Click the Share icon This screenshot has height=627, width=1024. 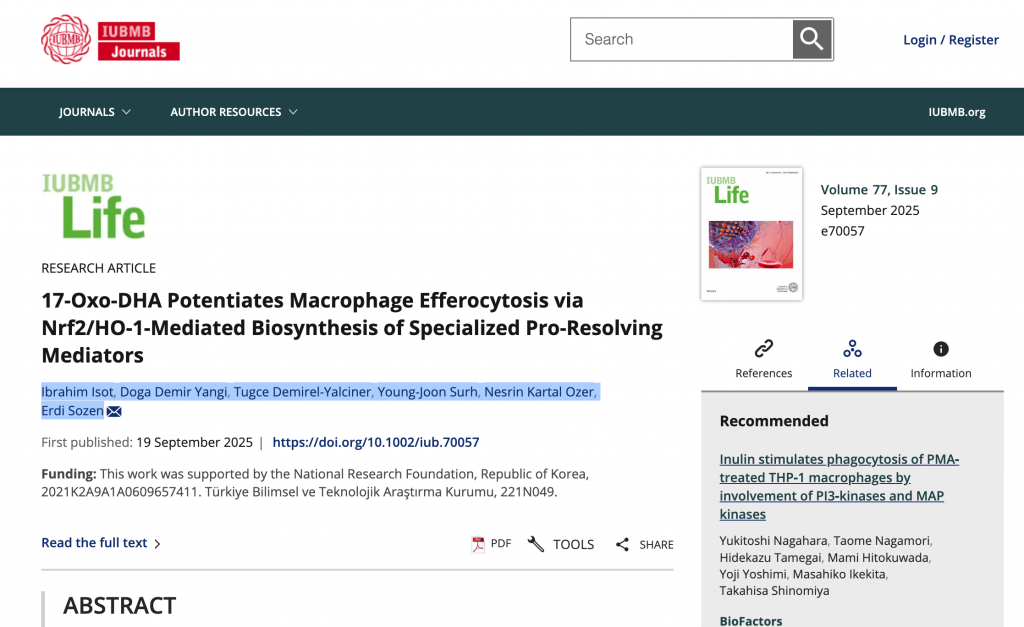click(x=622, y=544)
